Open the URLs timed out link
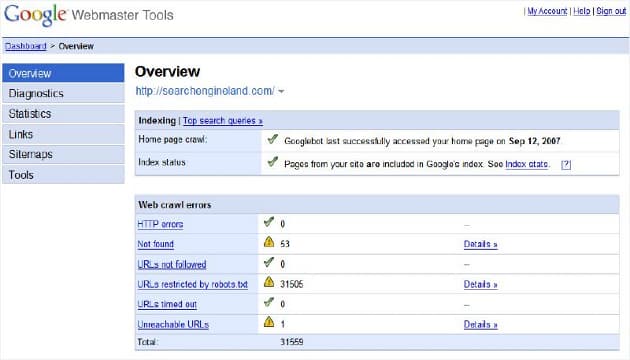Image resolution: width=630 pixels, height=360 pixels. click(x=167, y=304)
